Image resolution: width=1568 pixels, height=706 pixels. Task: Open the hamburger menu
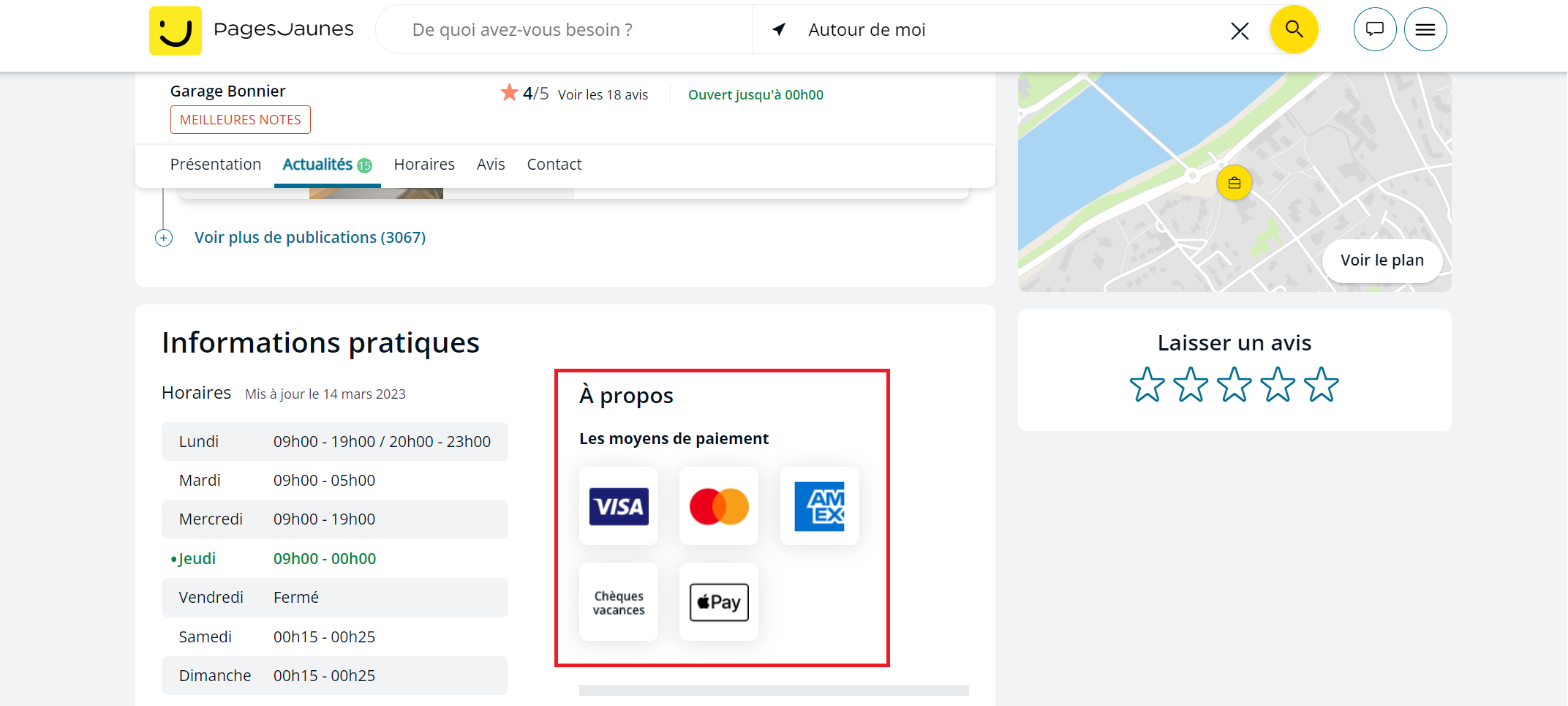(1425, 30)
